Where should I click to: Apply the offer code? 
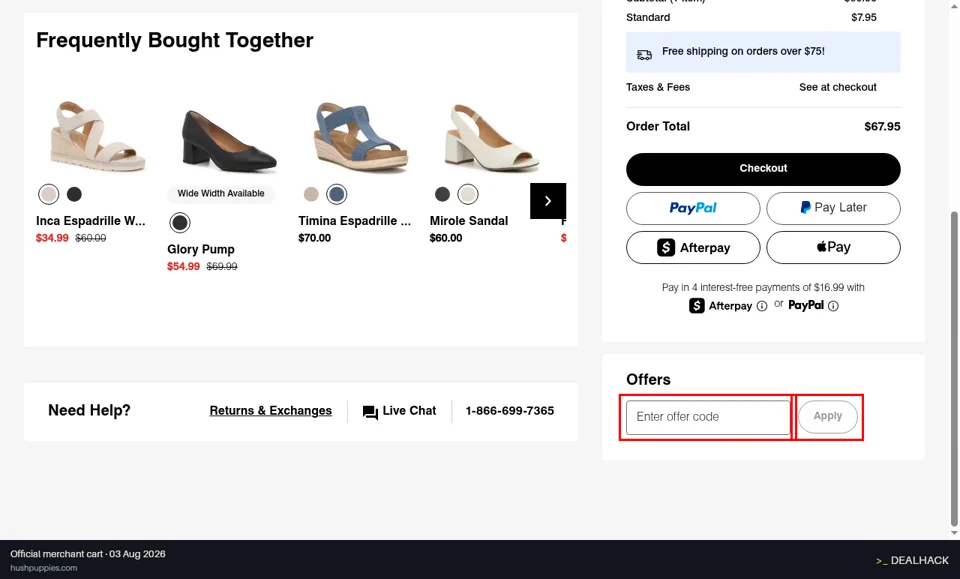click(x=828, y=416)
